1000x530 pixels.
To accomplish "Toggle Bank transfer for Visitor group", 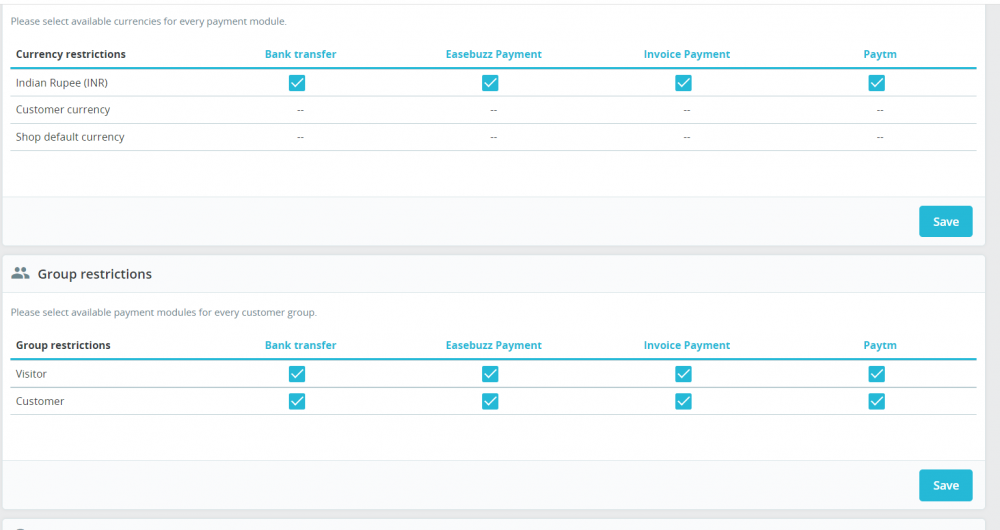I will click(x=297, y=374).
